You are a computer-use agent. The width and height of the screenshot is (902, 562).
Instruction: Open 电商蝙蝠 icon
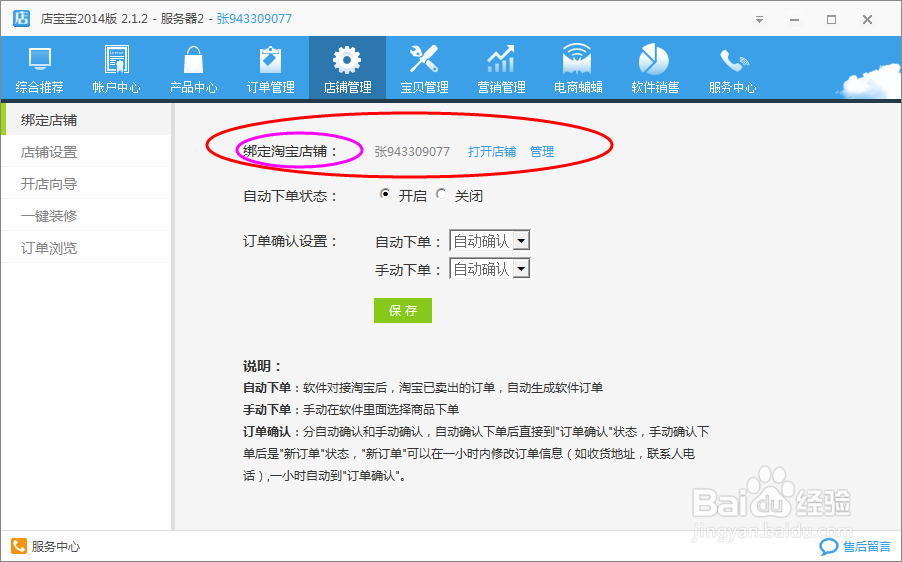pyautogui.click(x=577, y=59)
